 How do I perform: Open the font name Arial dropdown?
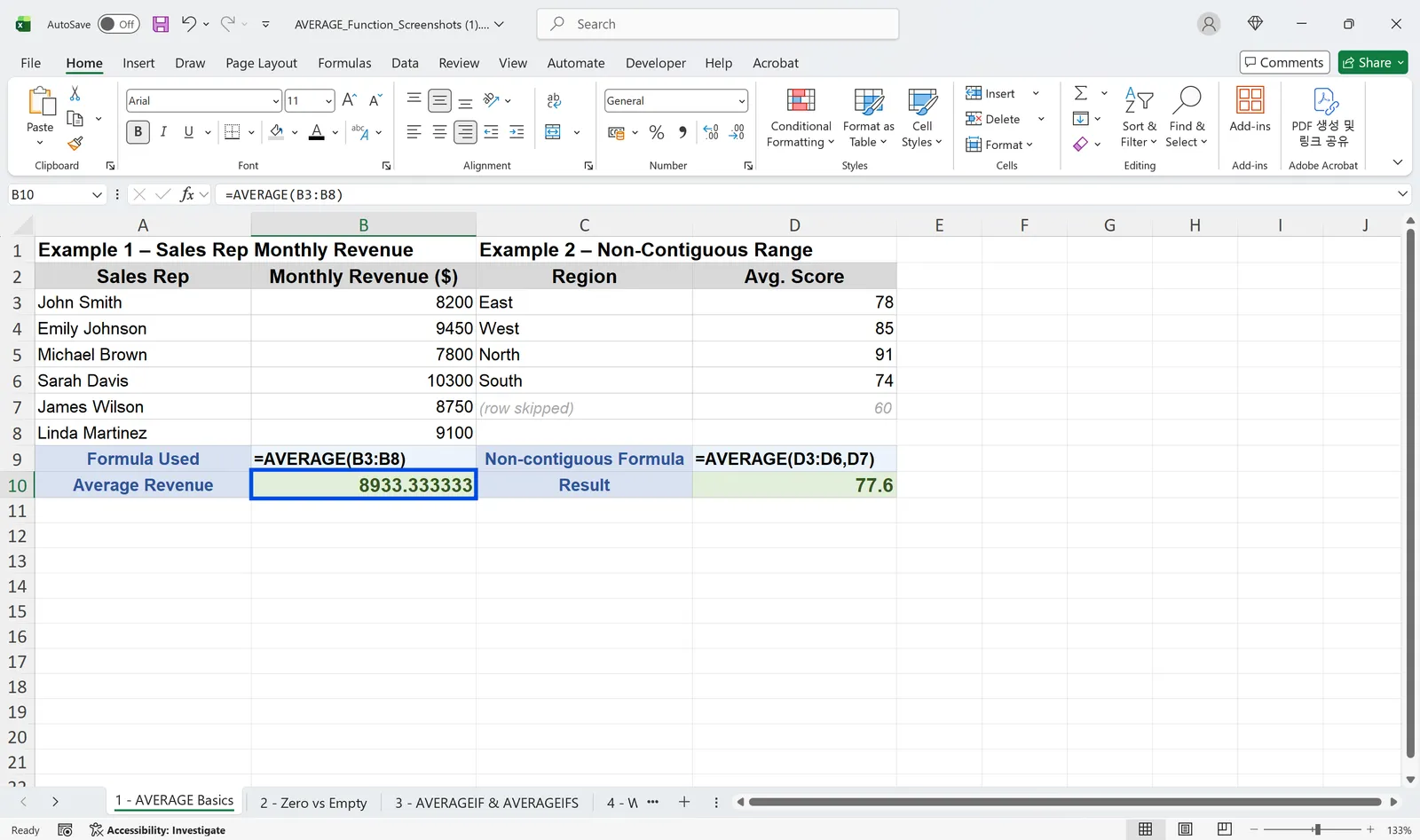[276, 101]
